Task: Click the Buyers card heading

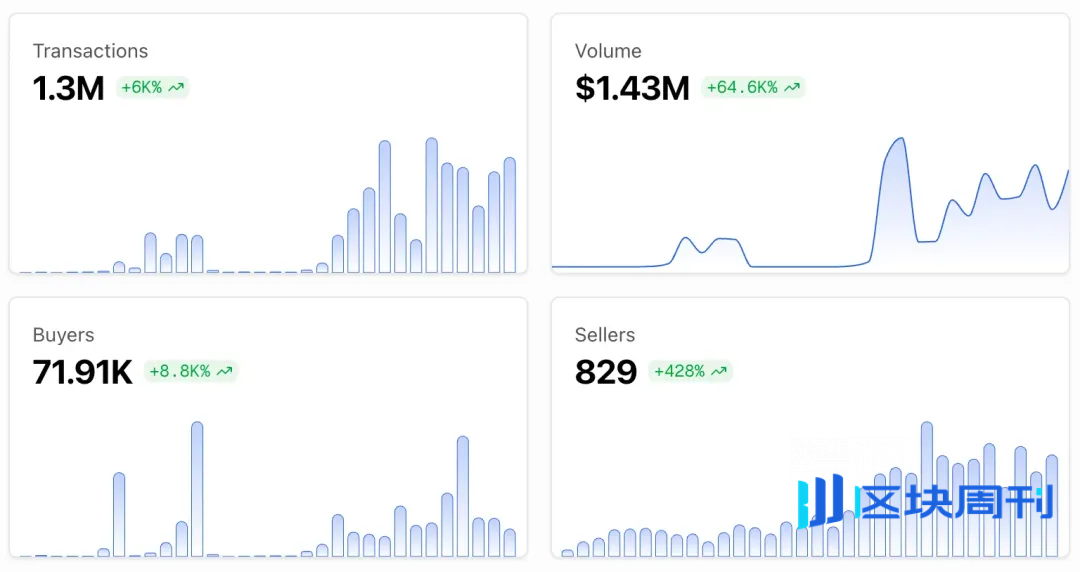Action: click(64, 335)
